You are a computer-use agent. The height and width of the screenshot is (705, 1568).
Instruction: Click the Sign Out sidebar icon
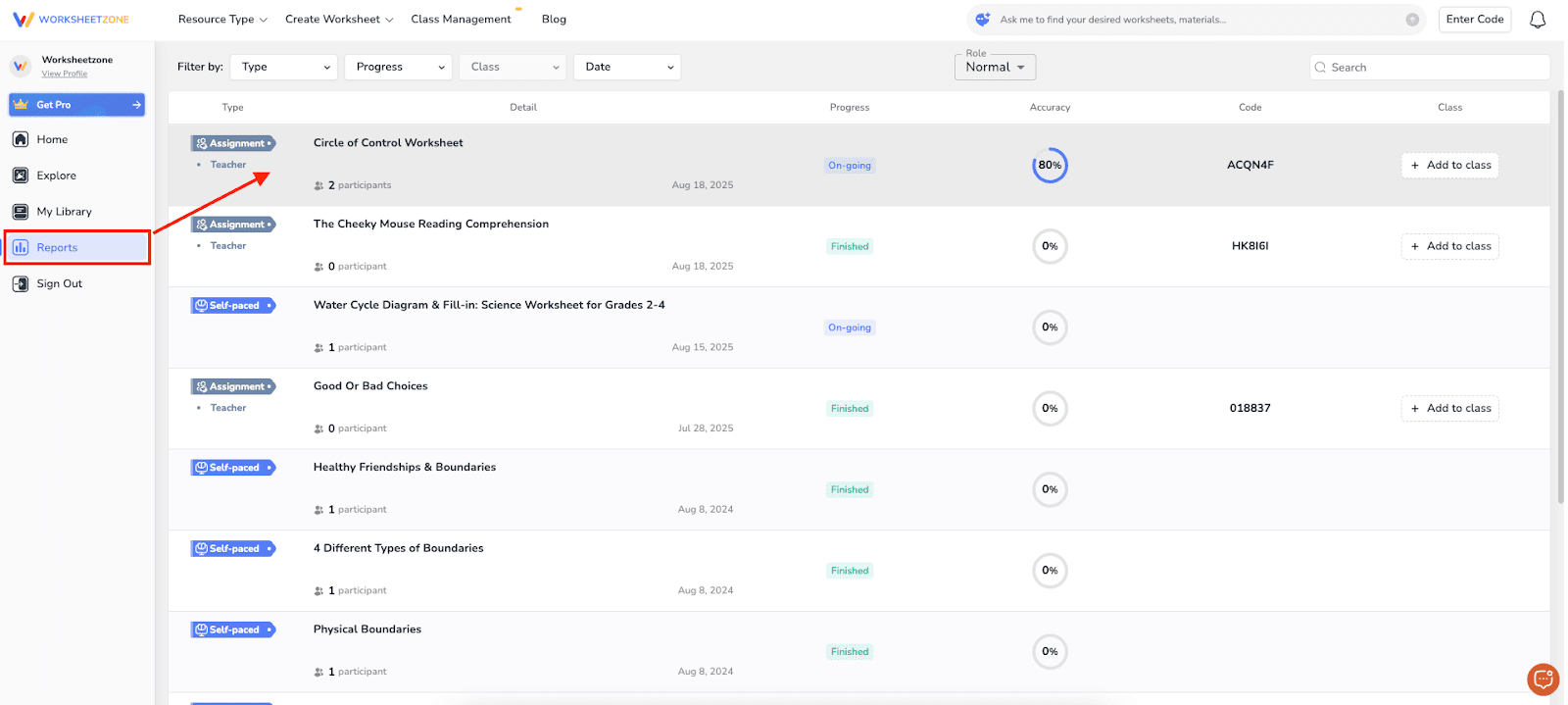coord(21,283)
